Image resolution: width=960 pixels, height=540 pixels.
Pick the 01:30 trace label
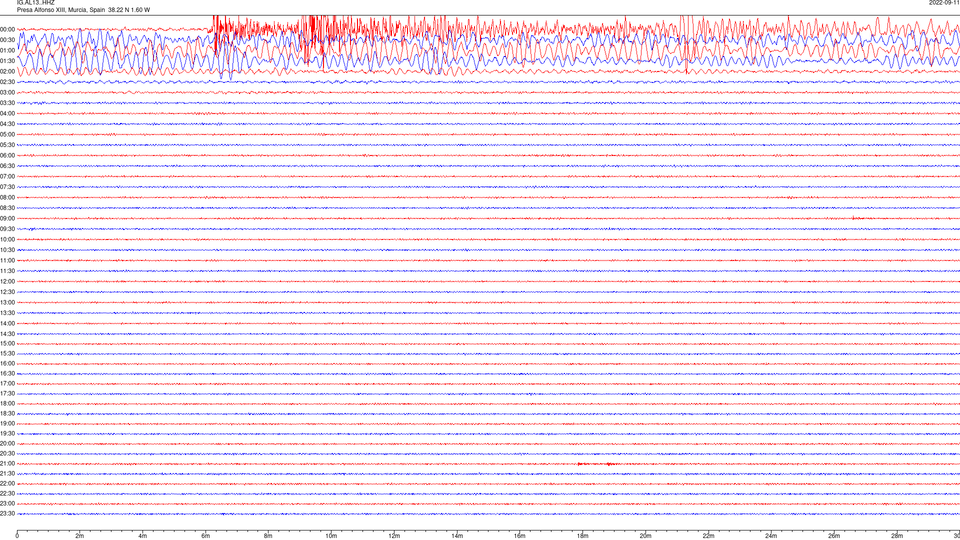[x=7, y=61]
